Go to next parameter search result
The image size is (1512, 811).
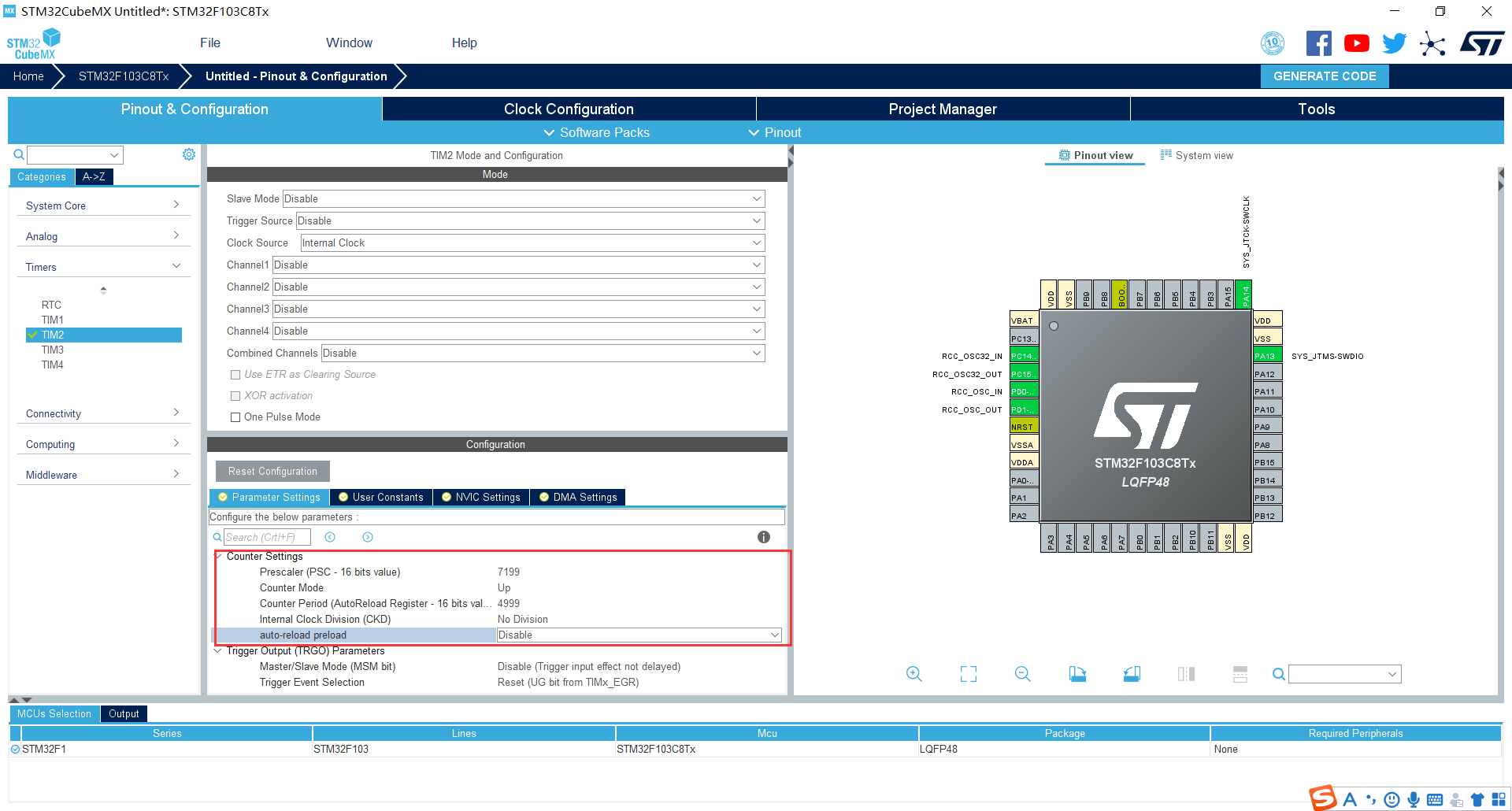[368, 537]
